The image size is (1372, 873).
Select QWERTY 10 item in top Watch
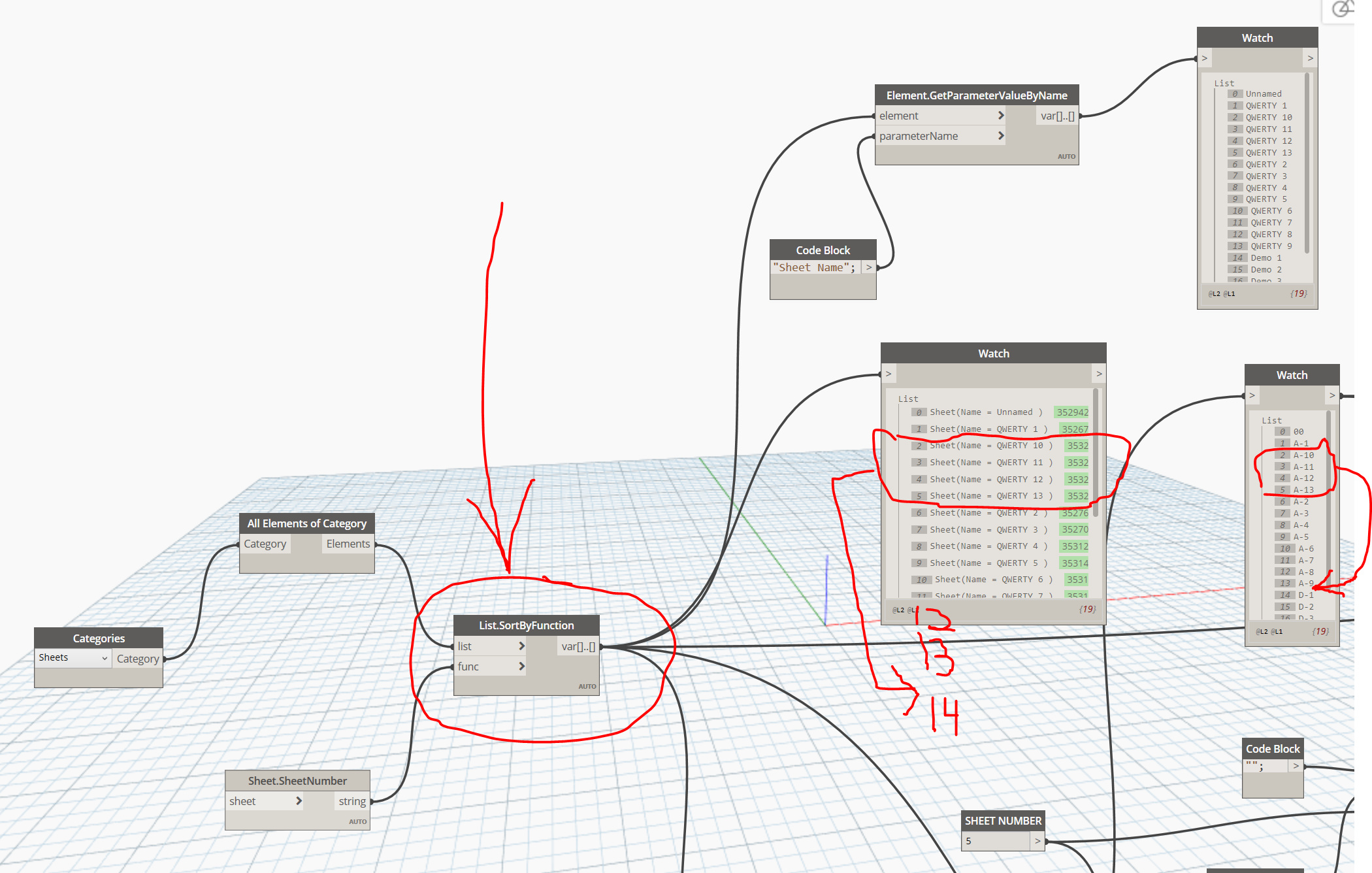coord(1268,118)
